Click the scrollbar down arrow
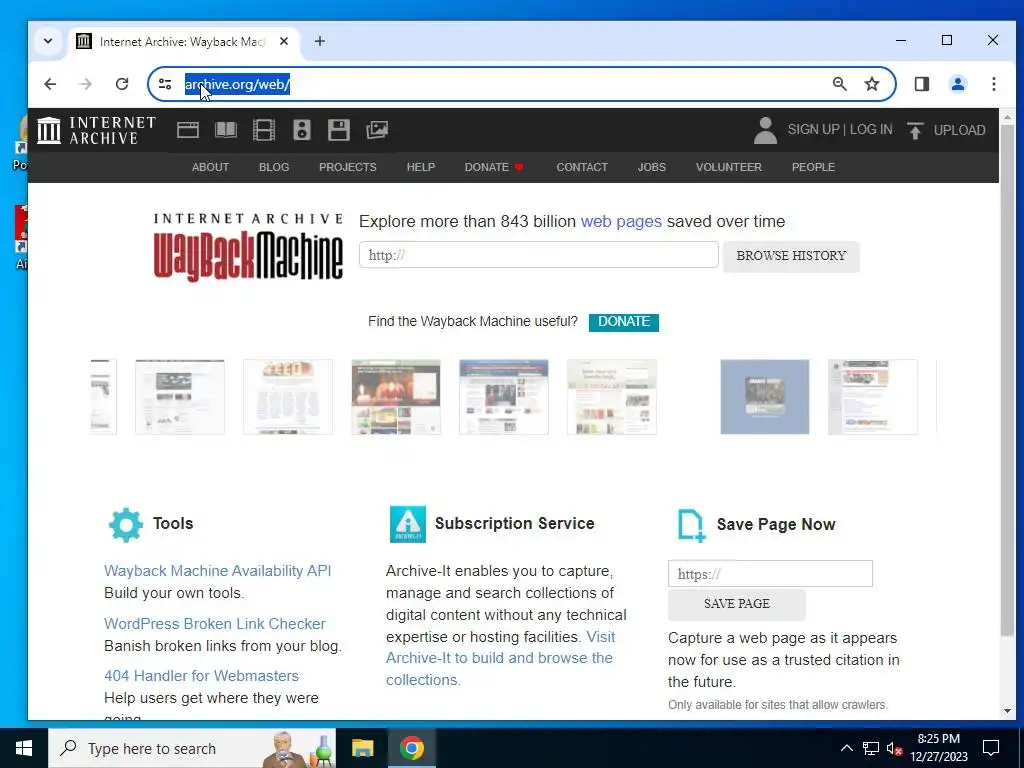The height and width of the screenshot is (768, 1024). click(1007, 711)
